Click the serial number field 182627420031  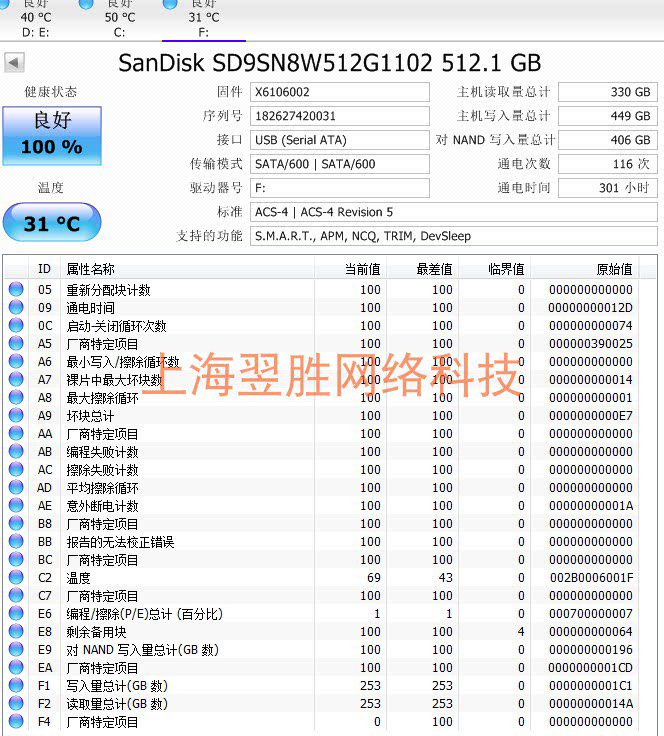[x=340, y=116]
